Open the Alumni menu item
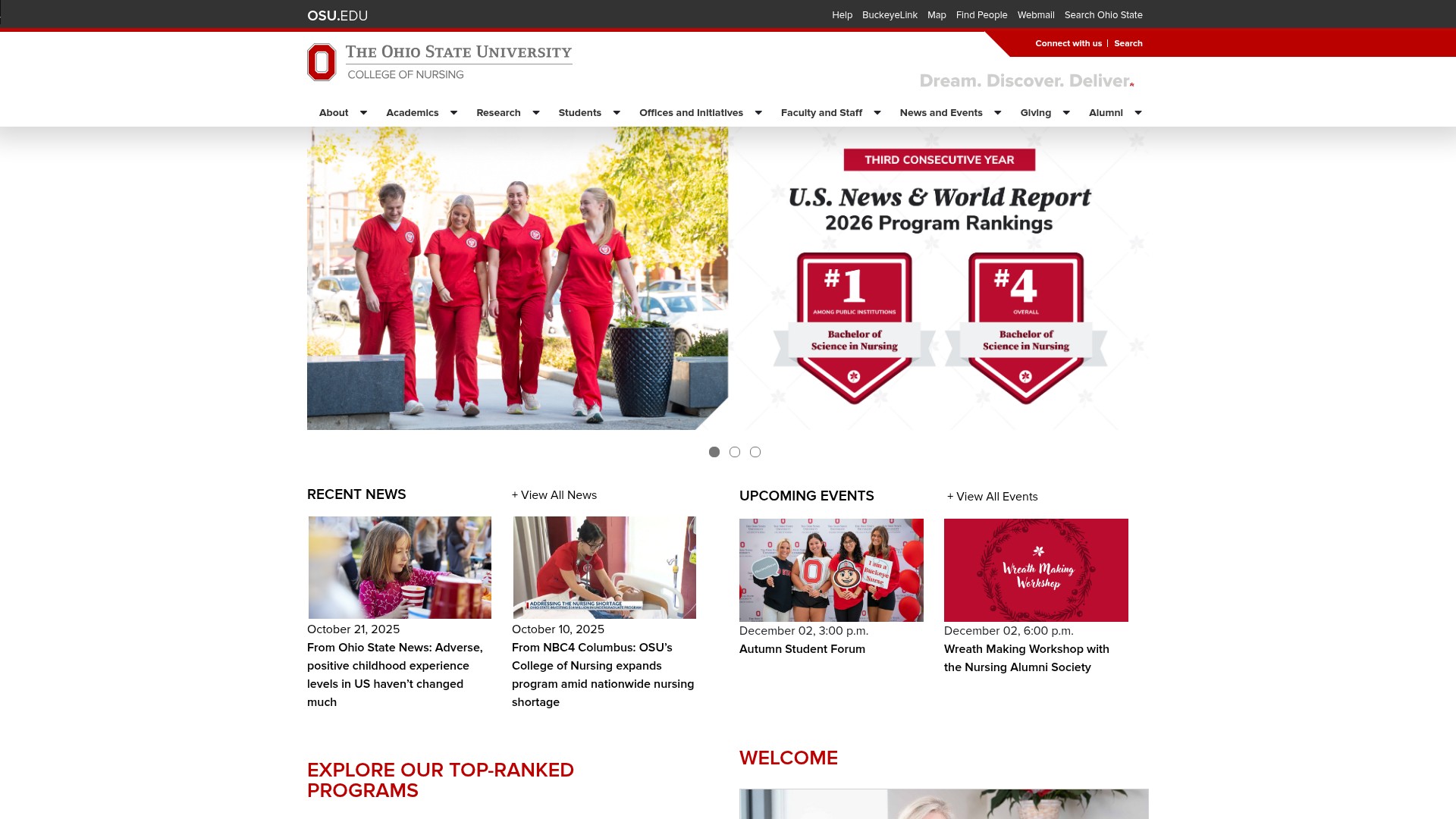The height and width of the screenshot is (819, 1456). (x=1106, y=113)
